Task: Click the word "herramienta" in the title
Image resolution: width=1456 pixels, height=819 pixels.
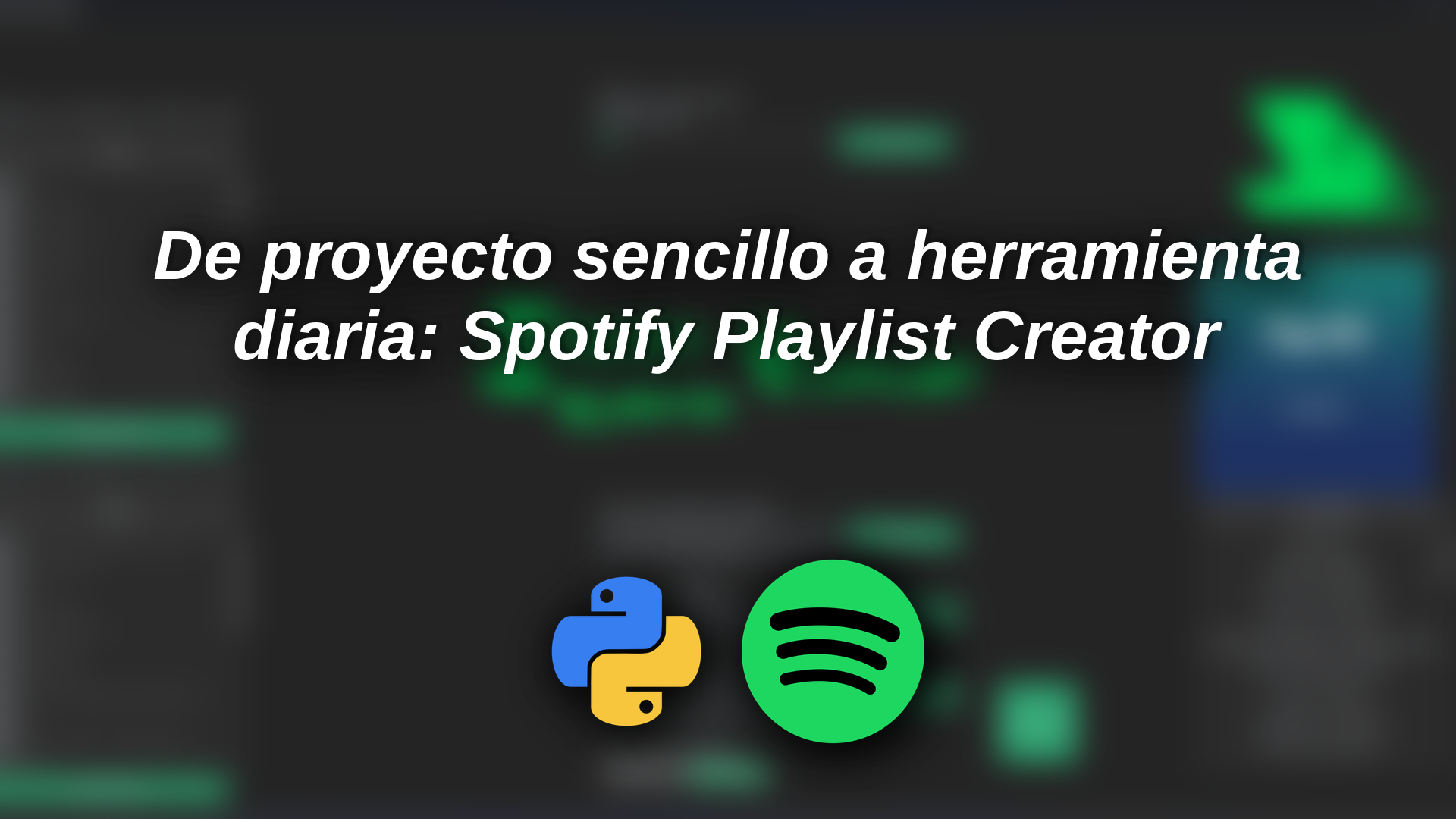Action: click(x=1105, y=256)
